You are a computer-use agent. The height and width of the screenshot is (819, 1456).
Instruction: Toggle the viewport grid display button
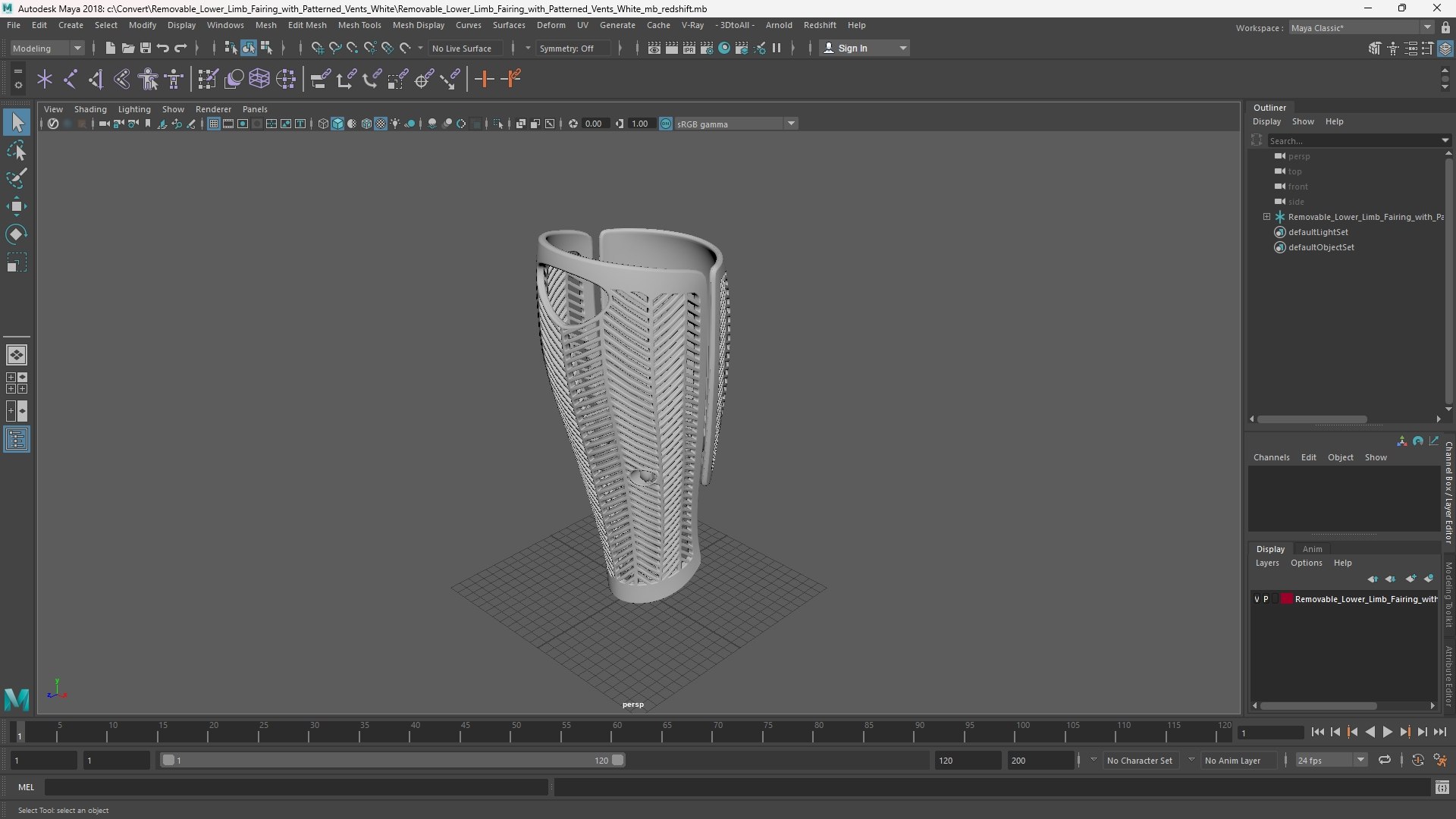point(214,124)
